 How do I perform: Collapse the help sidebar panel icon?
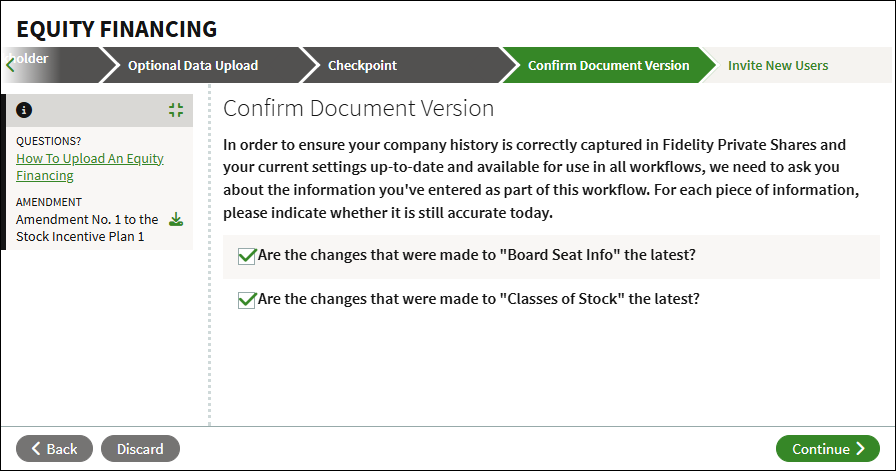tap(176, 110)
